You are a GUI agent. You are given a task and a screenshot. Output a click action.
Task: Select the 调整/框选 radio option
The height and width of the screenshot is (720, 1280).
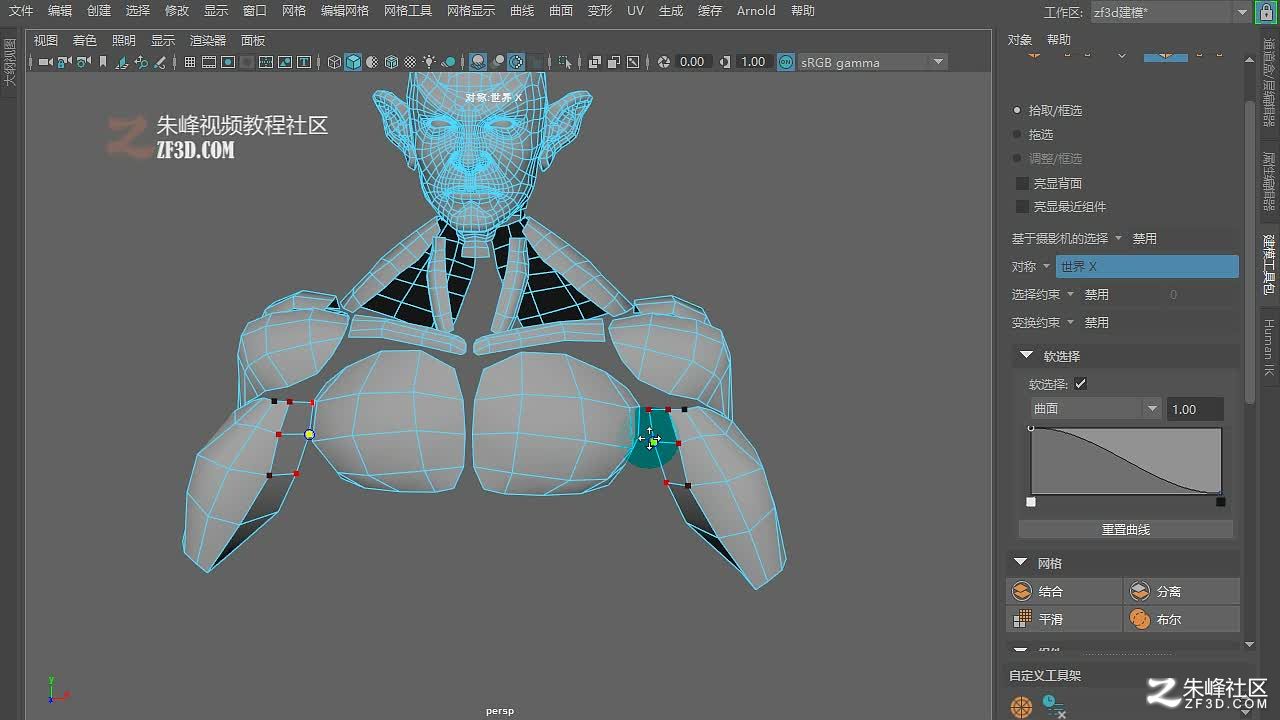(x=1018, y=158)
